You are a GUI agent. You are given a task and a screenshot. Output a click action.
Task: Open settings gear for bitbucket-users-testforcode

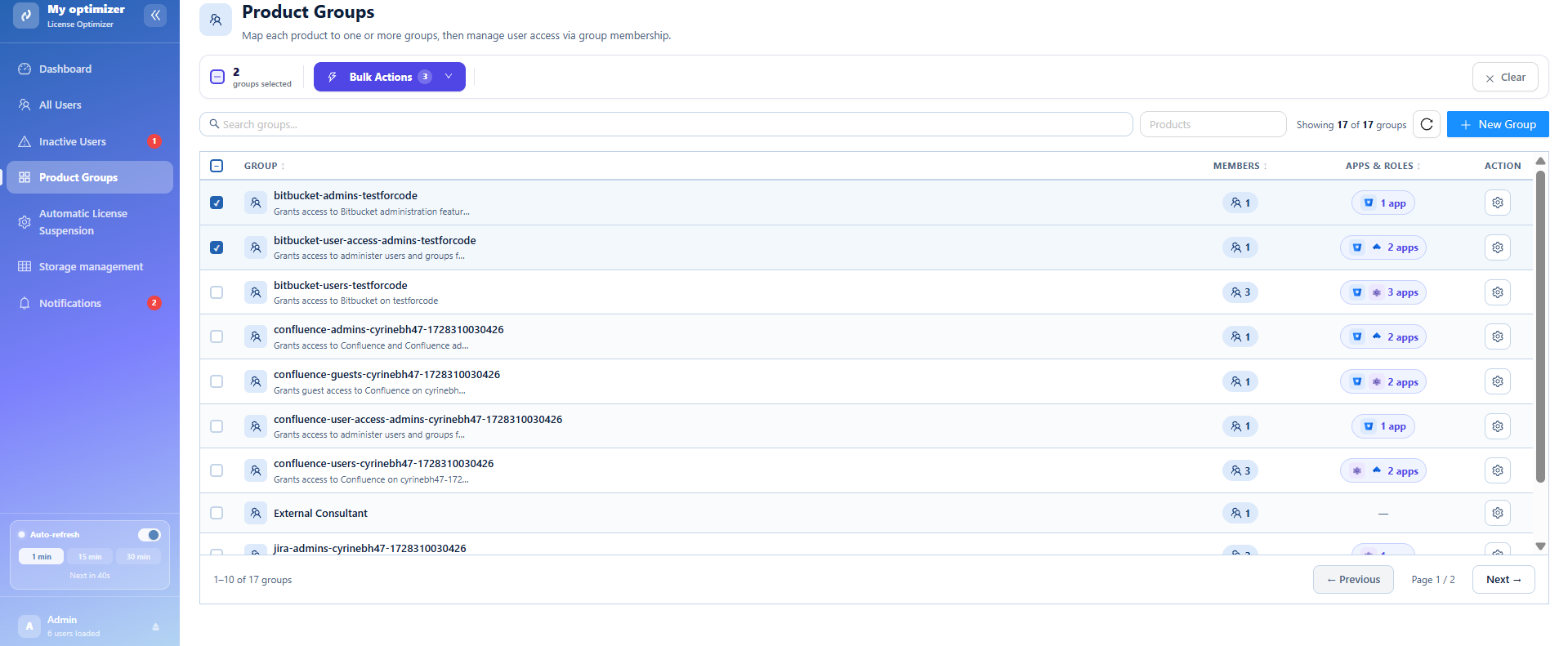point(1497,292)
